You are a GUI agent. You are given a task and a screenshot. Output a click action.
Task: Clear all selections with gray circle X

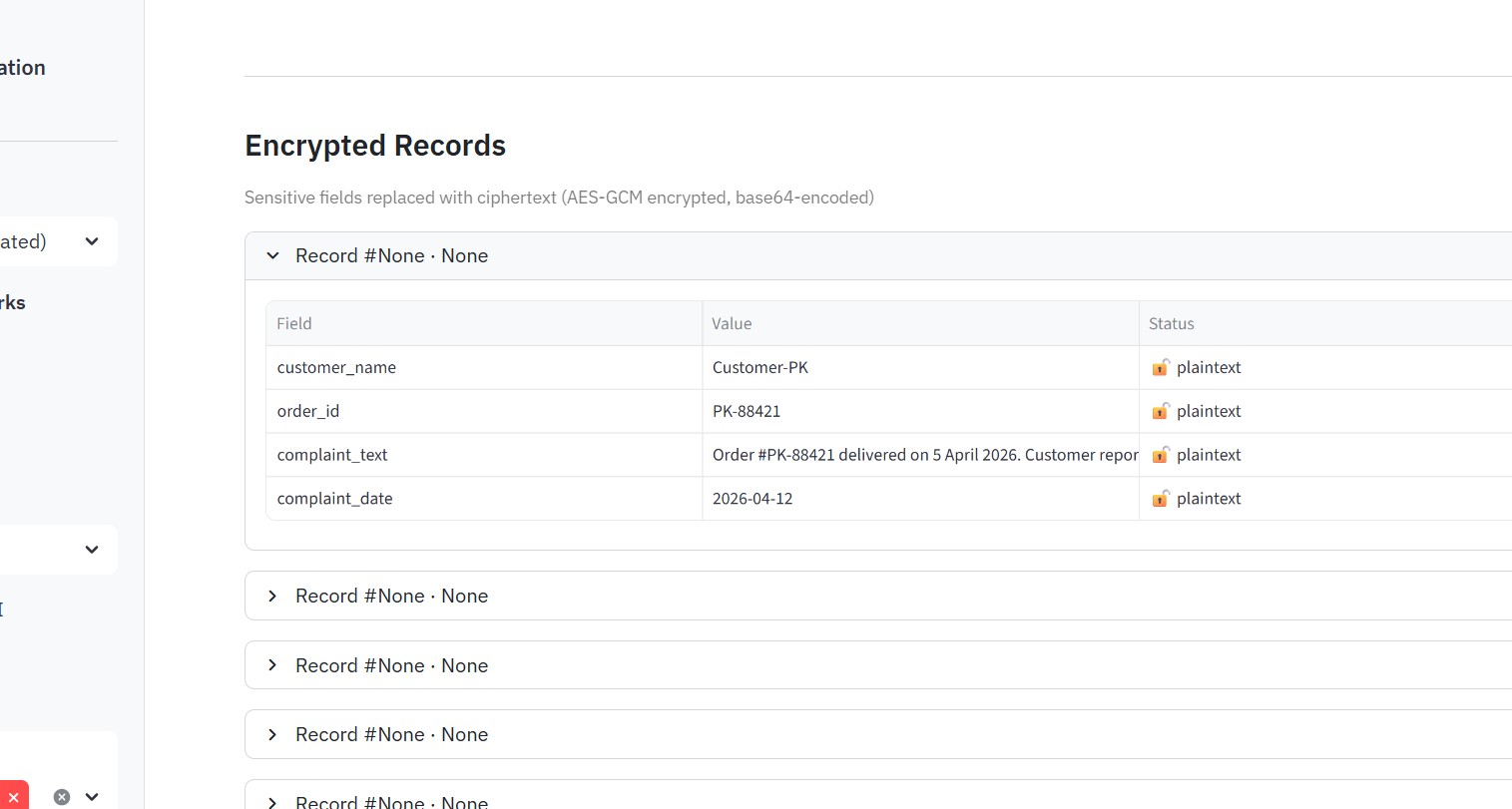(62, 797)
